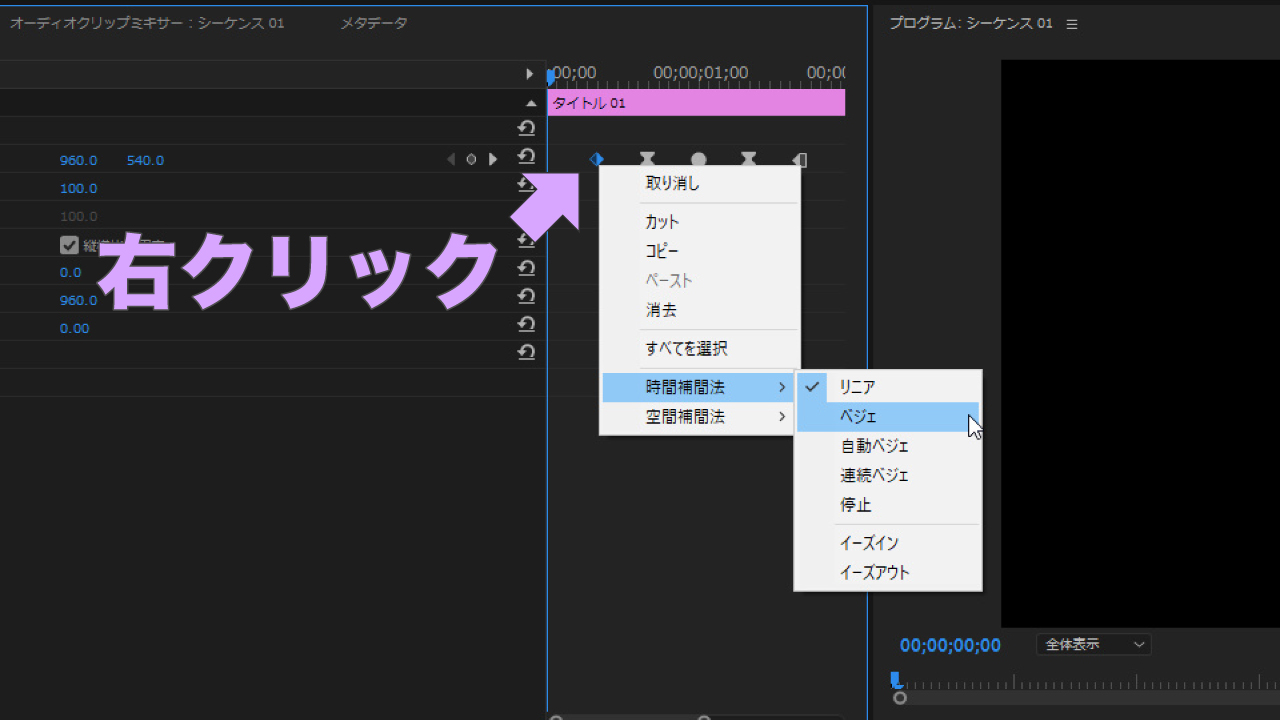
Task: Expand the 空間補間法 submenu
Action: pyautogui.click(x=699, y=417)
